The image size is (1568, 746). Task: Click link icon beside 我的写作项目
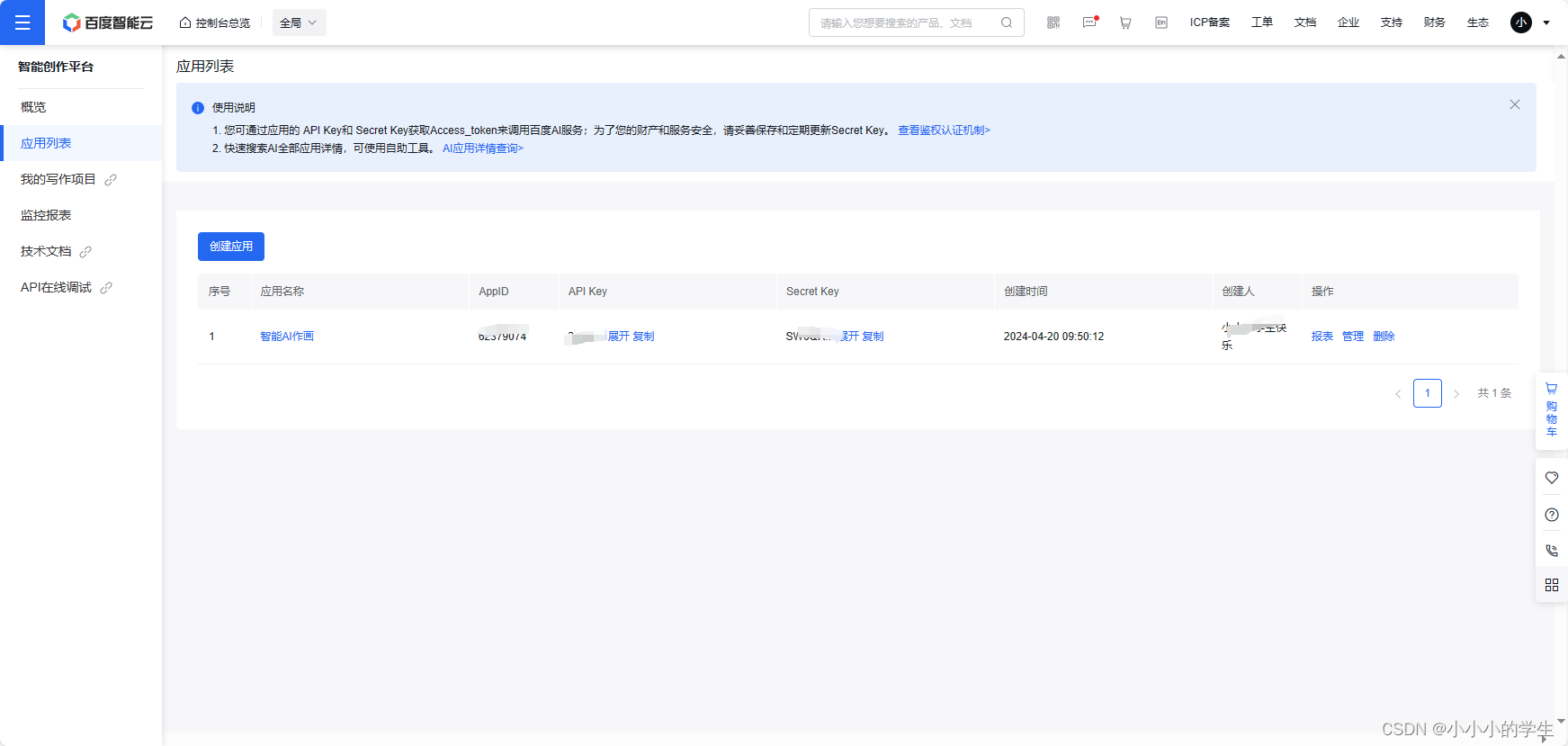point(111,180)
